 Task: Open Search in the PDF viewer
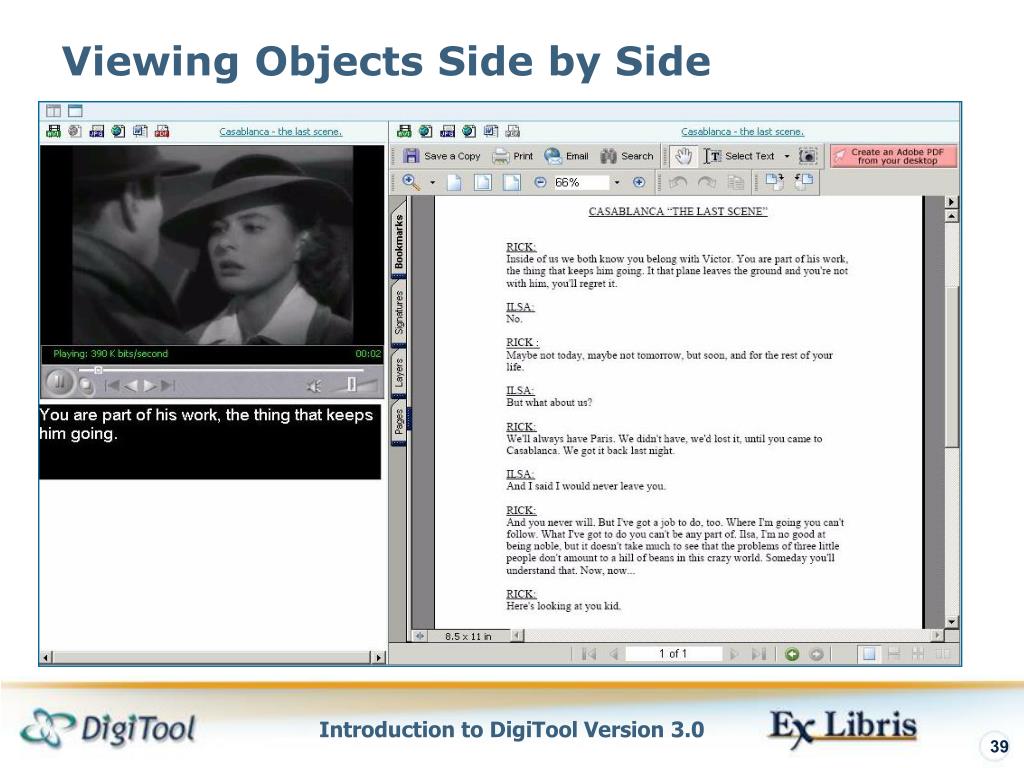pos(627,156)
